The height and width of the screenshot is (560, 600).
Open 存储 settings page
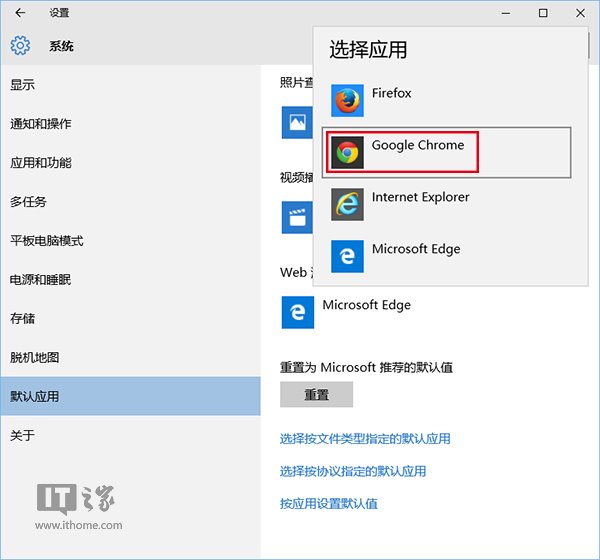[x=23, y=318]
